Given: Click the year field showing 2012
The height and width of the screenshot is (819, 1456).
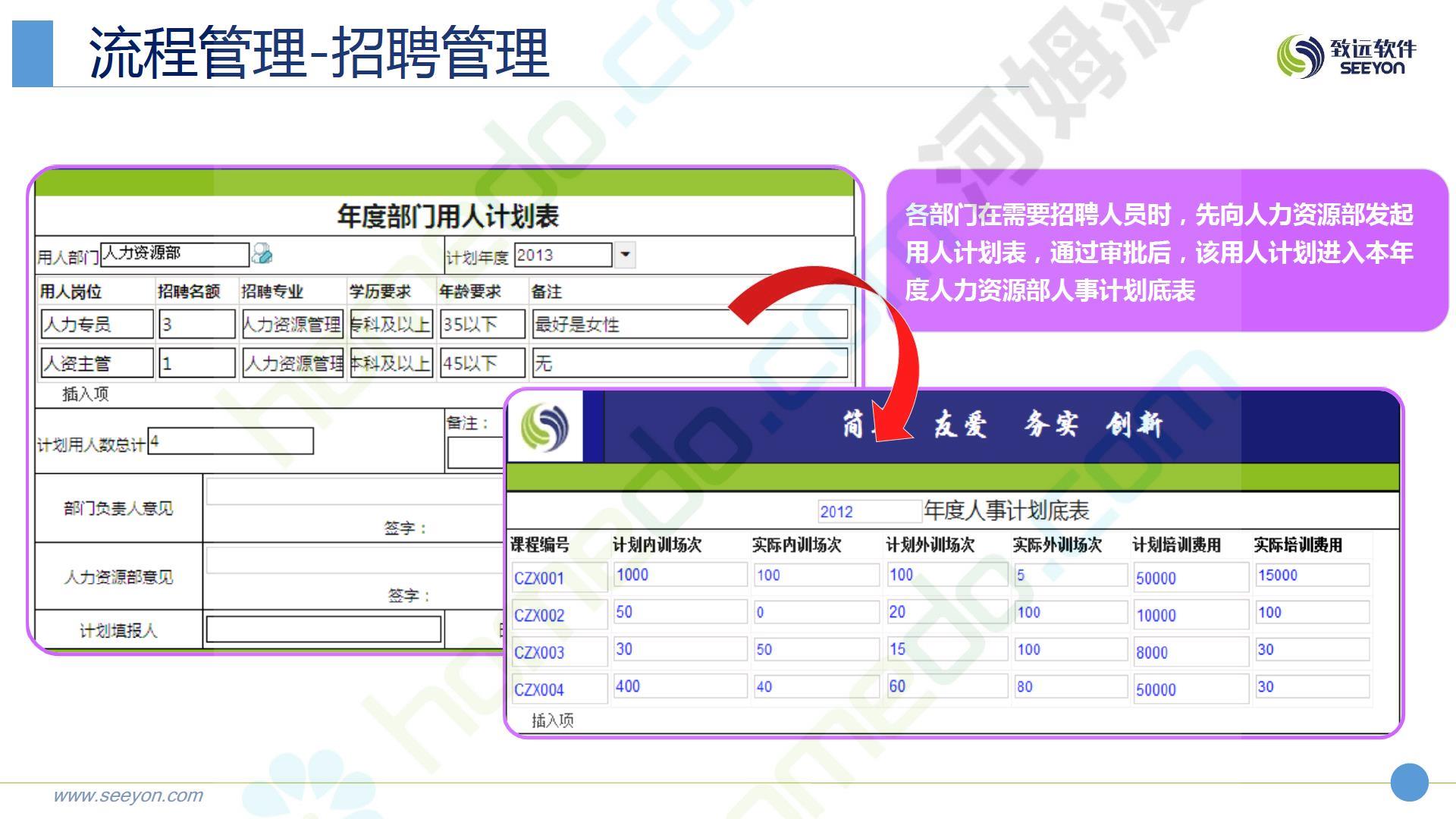Looking at the screenshot, I should pyautogui.click(x=870, y=511).
